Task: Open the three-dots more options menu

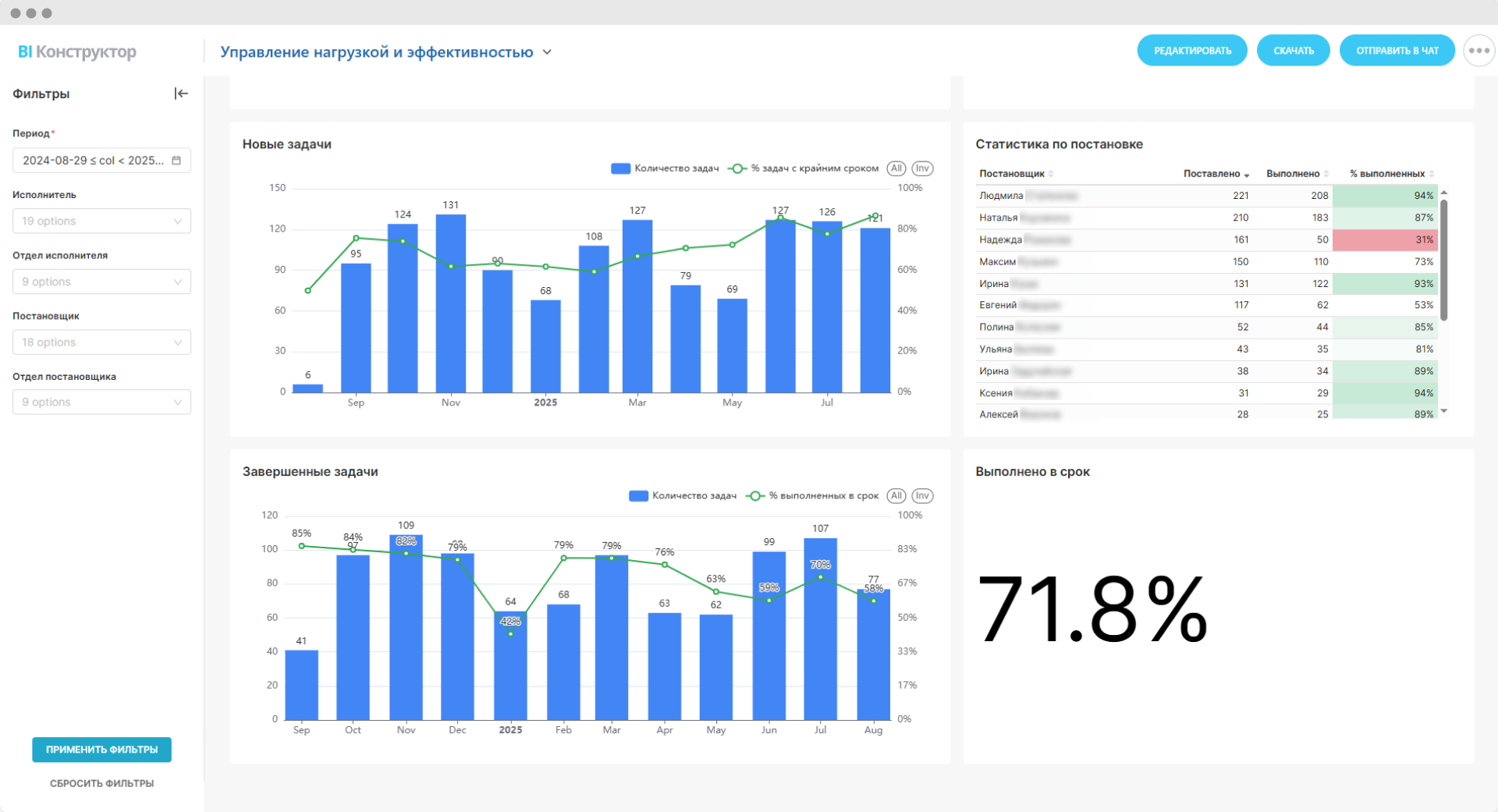Action: [x=1478, y=51]
